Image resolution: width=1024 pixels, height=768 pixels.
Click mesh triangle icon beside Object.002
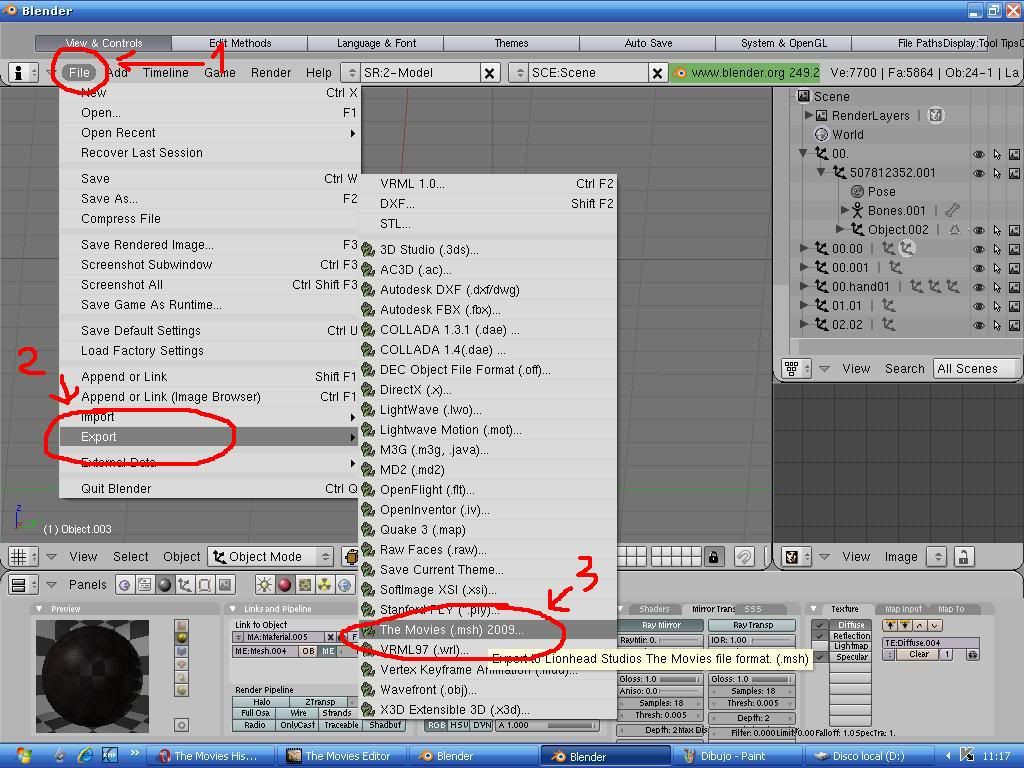coord(955,229)
